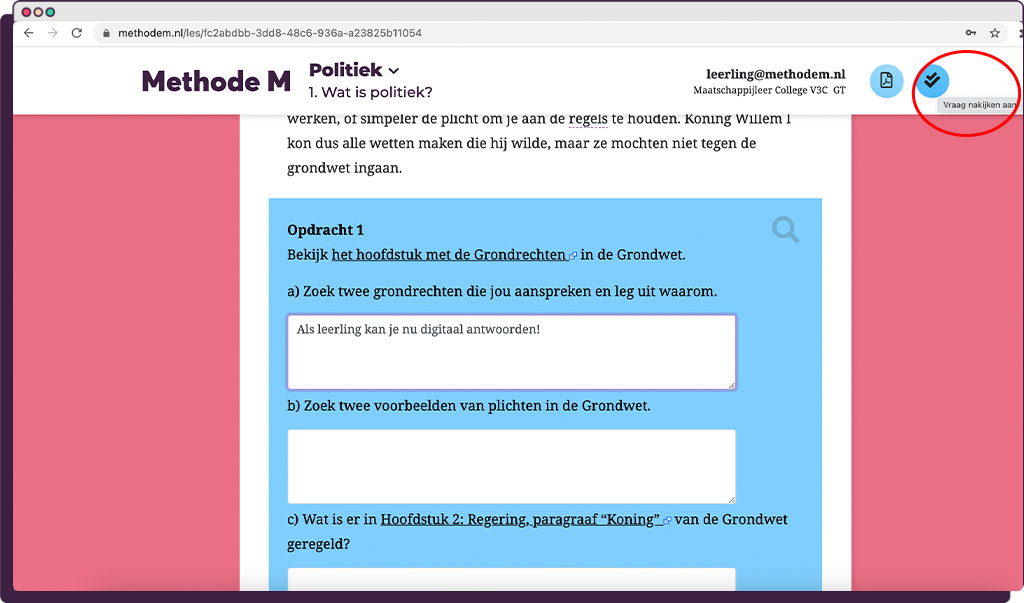Viewport: 1024px width, 603px height.
Task: Request grading with double-check icon
Action: [x=932, y=81]
